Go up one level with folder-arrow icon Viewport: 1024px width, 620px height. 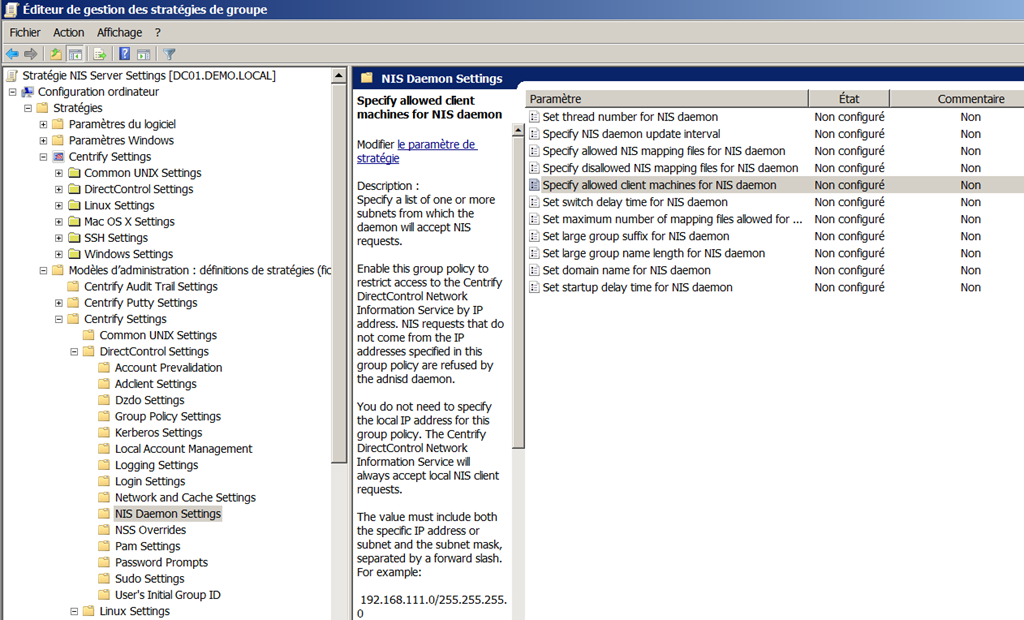click(x=56, y=54)
